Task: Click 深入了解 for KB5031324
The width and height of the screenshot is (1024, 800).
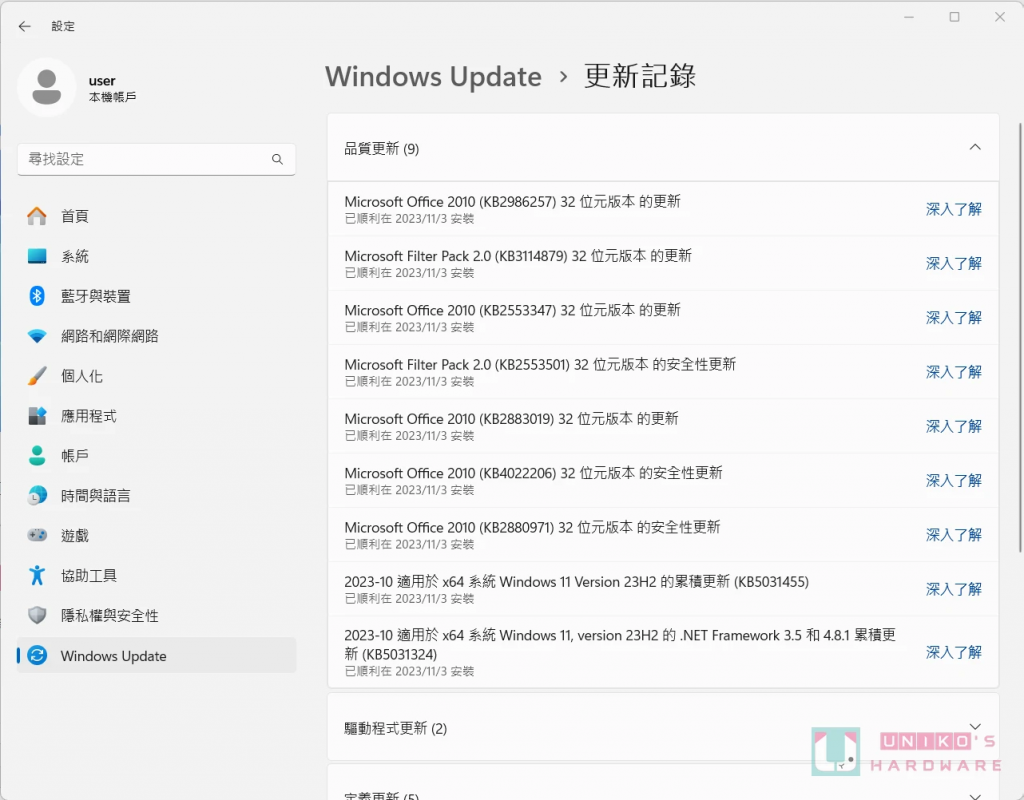Action: pos(953,652)
